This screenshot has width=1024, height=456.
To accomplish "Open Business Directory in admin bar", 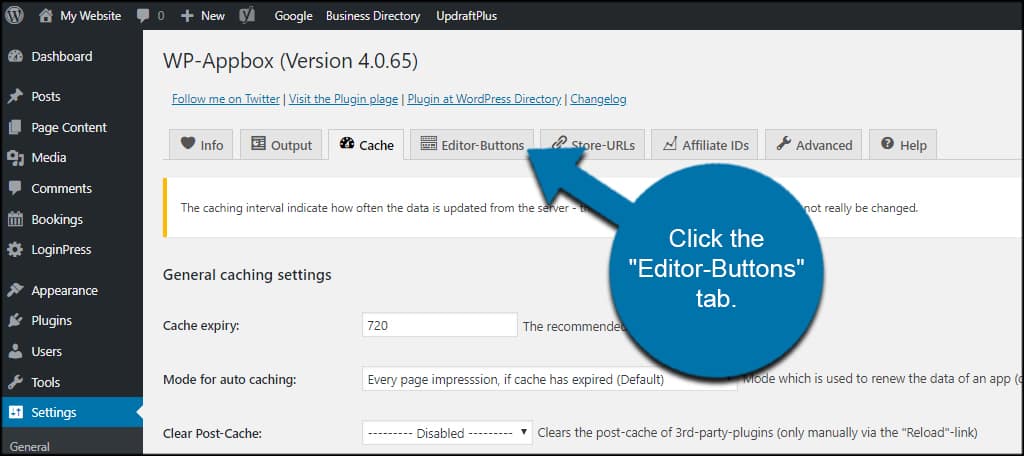I will (373, 16).
